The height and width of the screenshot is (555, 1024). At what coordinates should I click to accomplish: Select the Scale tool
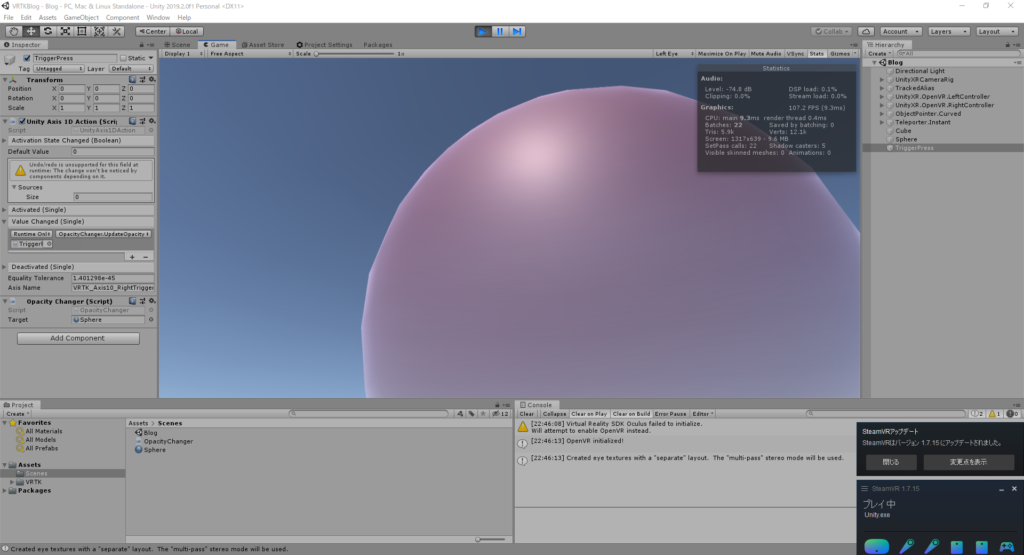point(65,31)
